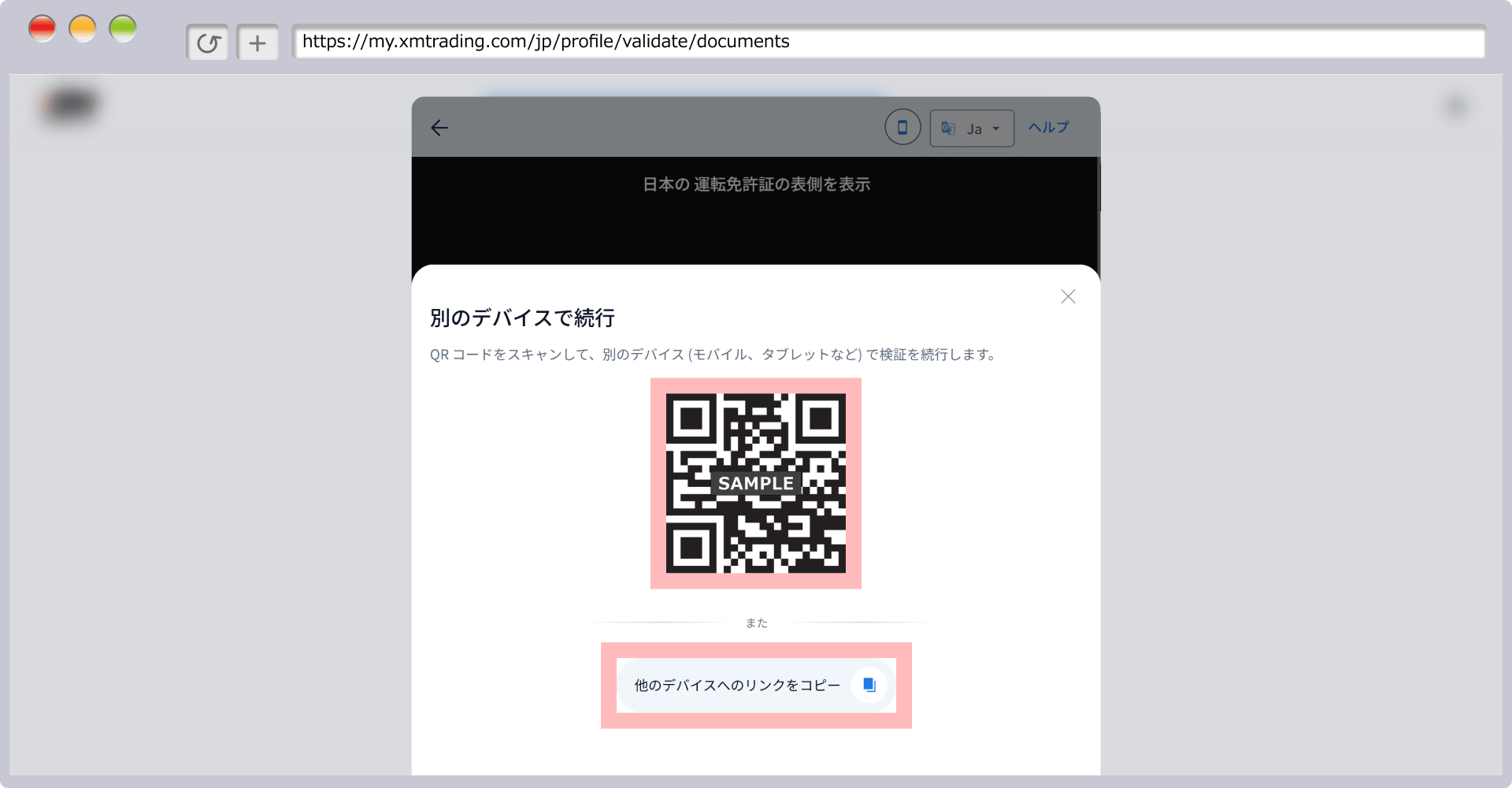The width and height of the screenshot is (1512, 788).
Task: Click the QR コードをスキャンして description text
Action: click(714, 355)
